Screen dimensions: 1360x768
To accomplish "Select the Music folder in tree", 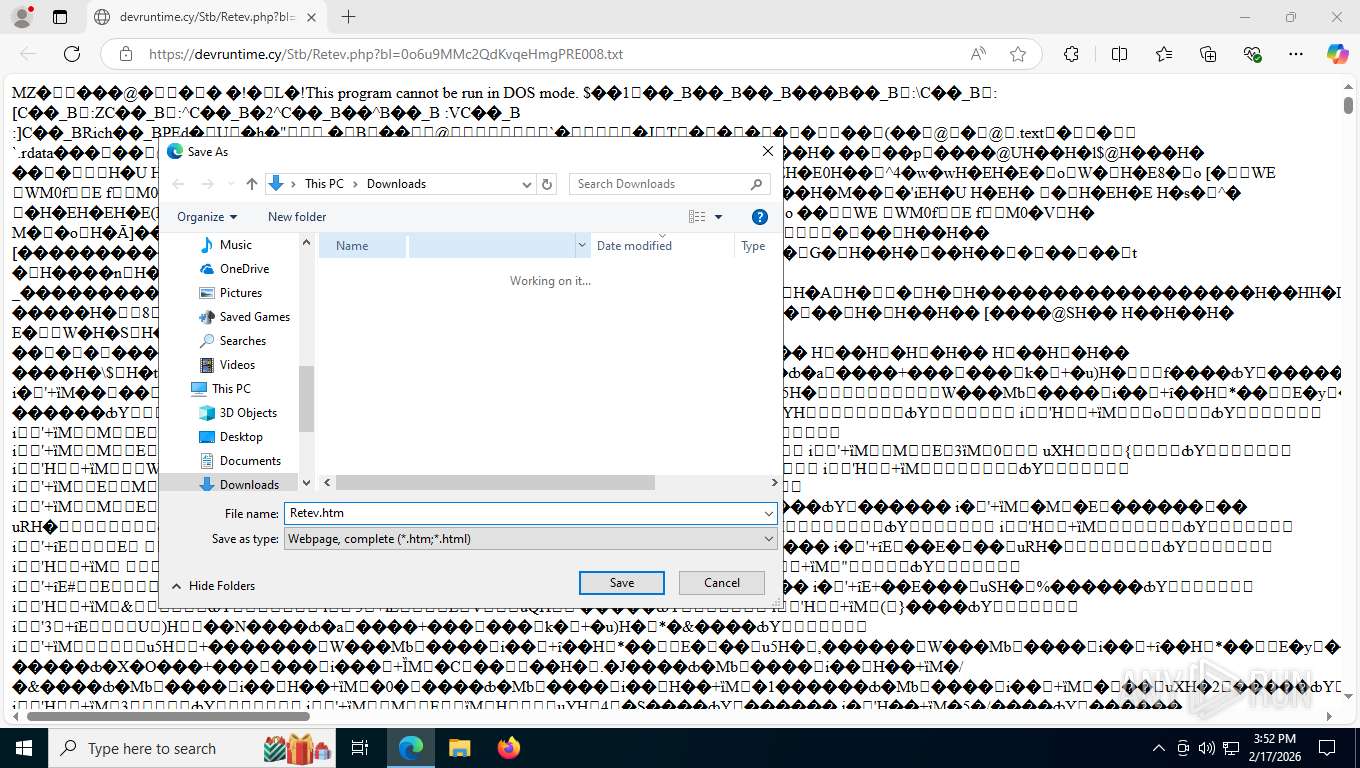I will click(235, 245).
